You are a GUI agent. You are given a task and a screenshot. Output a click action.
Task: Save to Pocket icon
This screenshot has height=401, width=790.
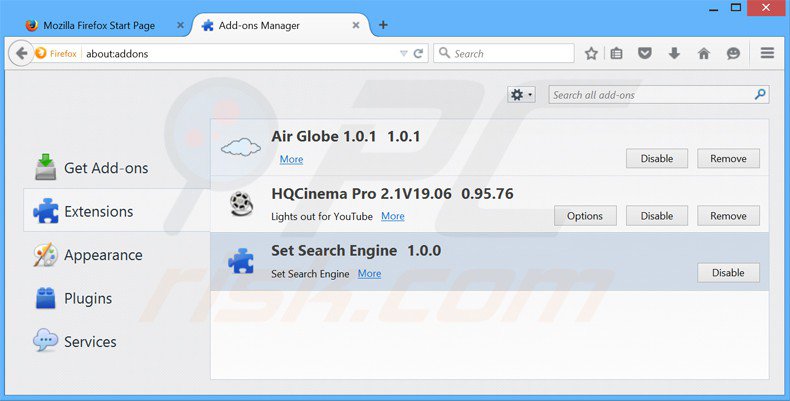[x=645, y=53]
